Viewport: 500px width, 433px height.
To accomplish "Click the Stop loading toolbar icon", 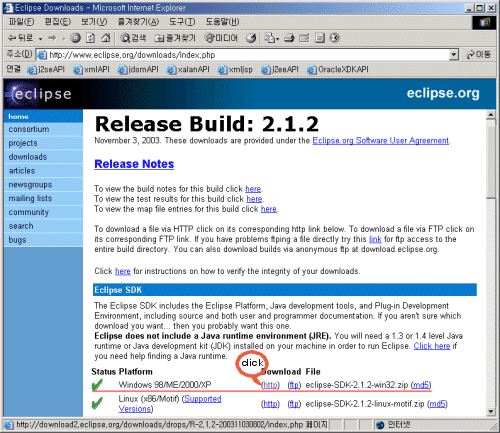I will [76, 38].
